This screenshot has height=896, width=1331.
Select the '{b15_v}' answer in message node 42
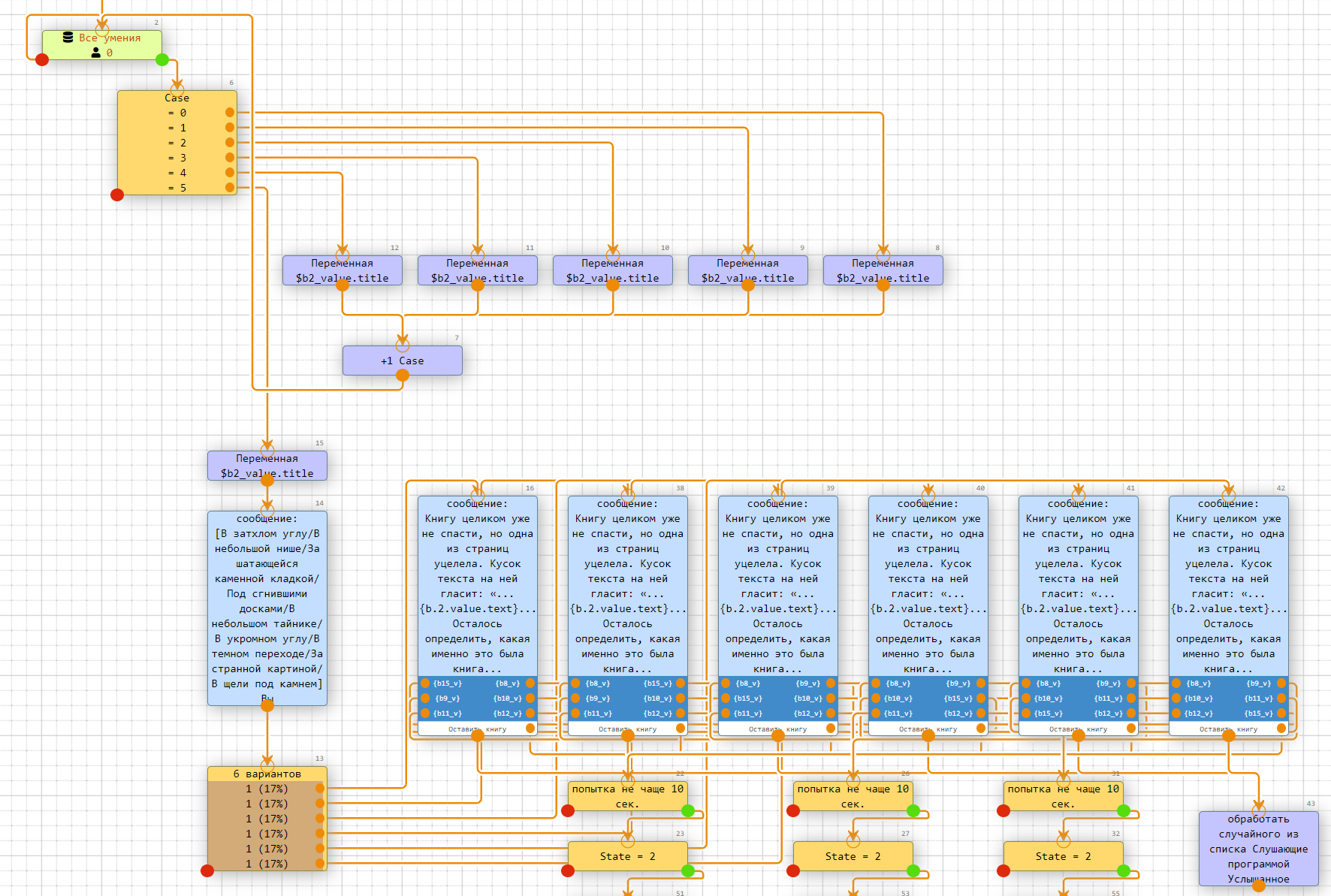click(x=1259, y=713)
